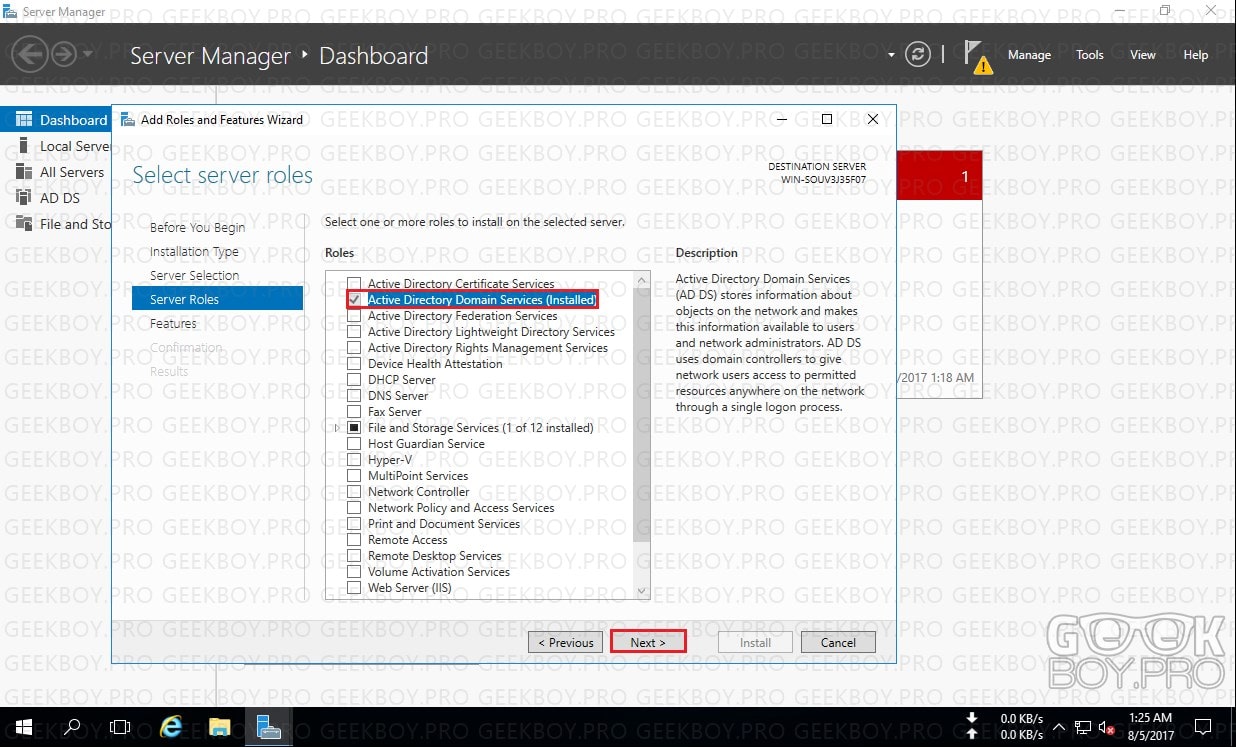Click the Cancel button in wizard

point(838,642)
